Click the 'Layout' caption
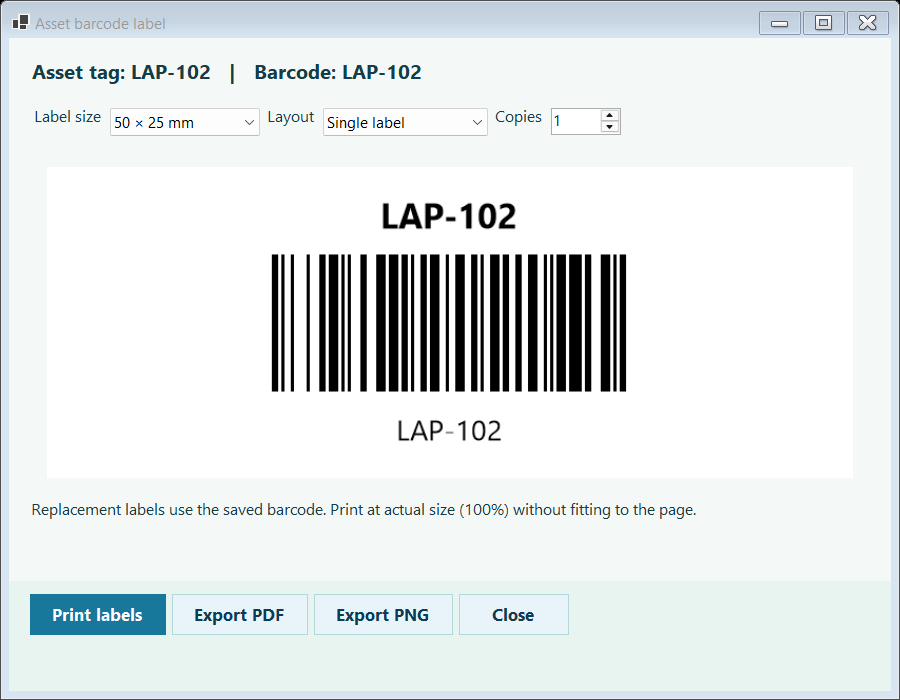The image size is (900, 700). (x=290, y=117)
